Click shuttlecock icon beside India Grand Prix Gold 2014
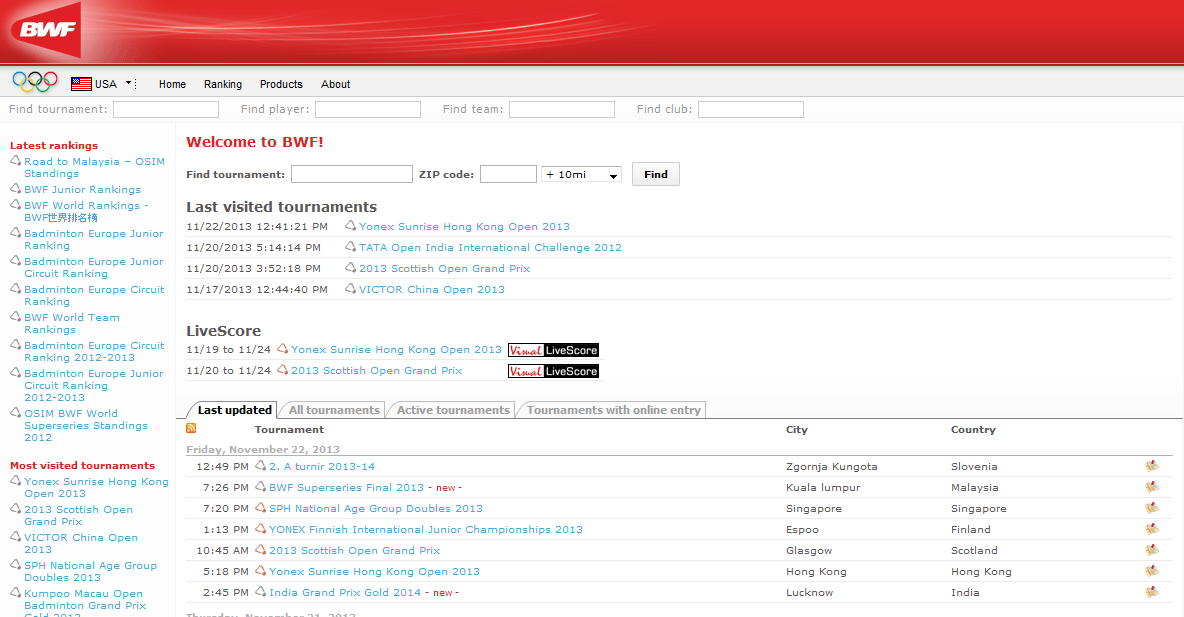 point(261,591)
